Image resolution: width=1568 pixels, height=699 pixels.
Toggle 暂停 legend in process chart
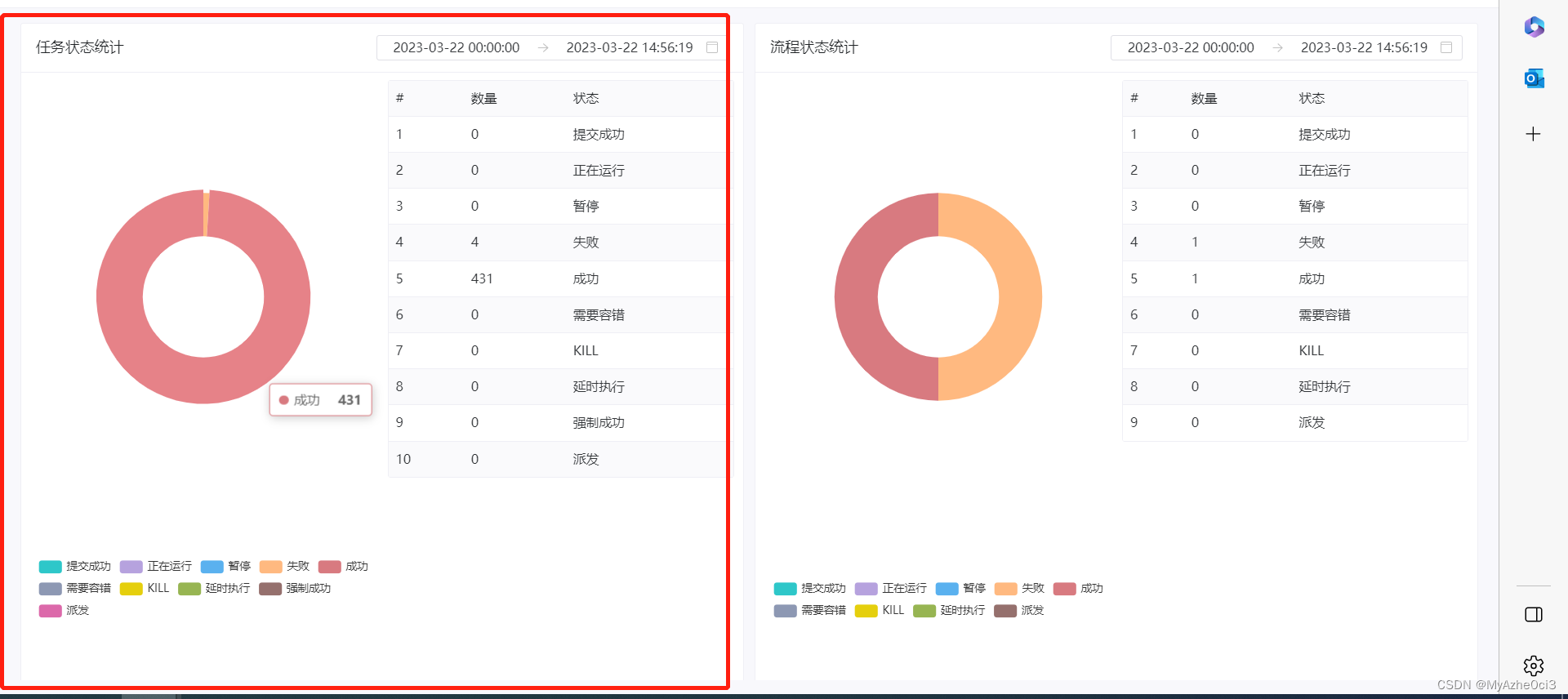(960, 588)
